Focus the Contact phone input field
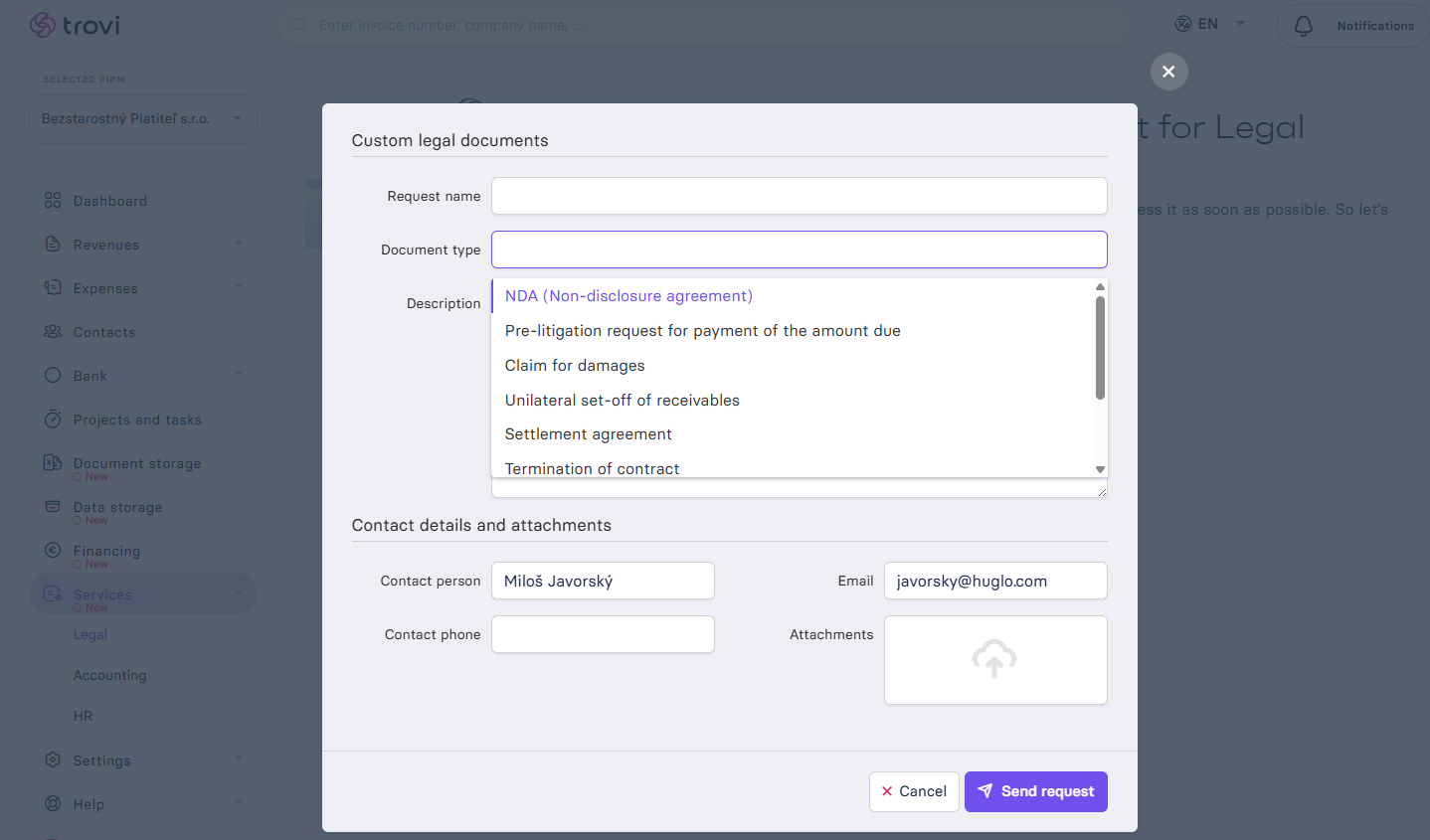 603,634
